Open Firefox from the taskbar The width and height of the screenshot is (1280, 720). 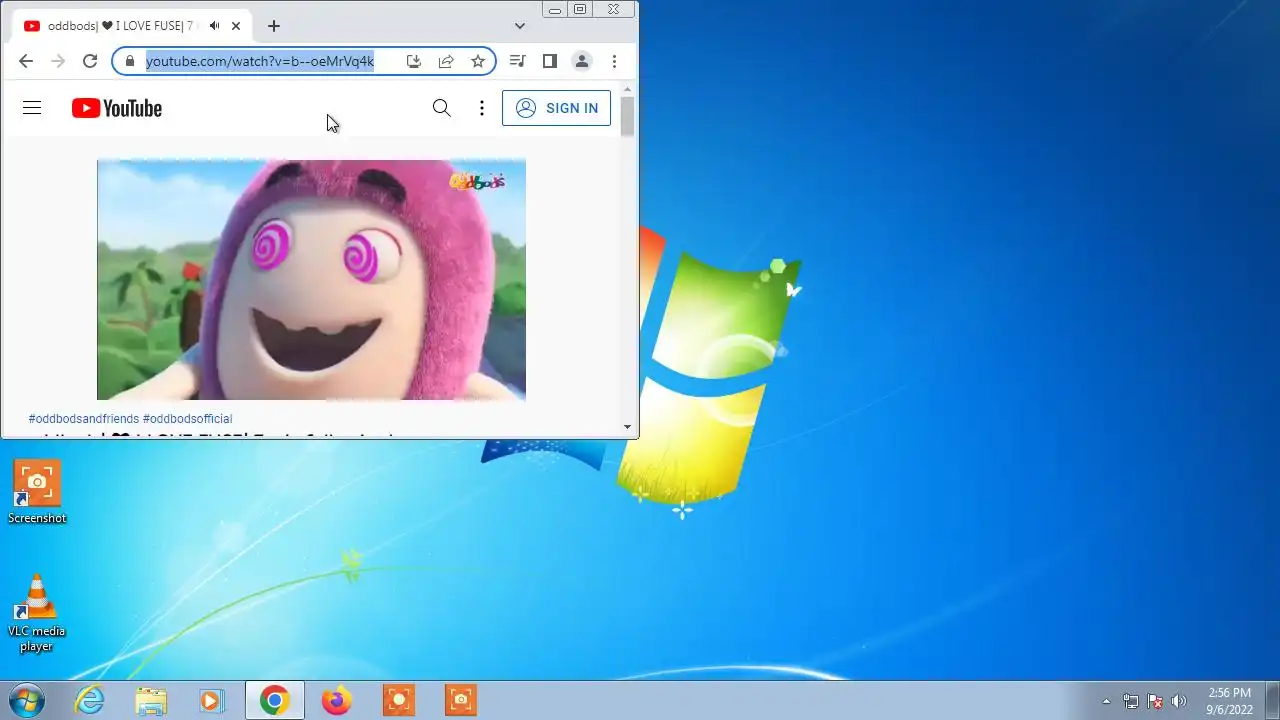337,700
